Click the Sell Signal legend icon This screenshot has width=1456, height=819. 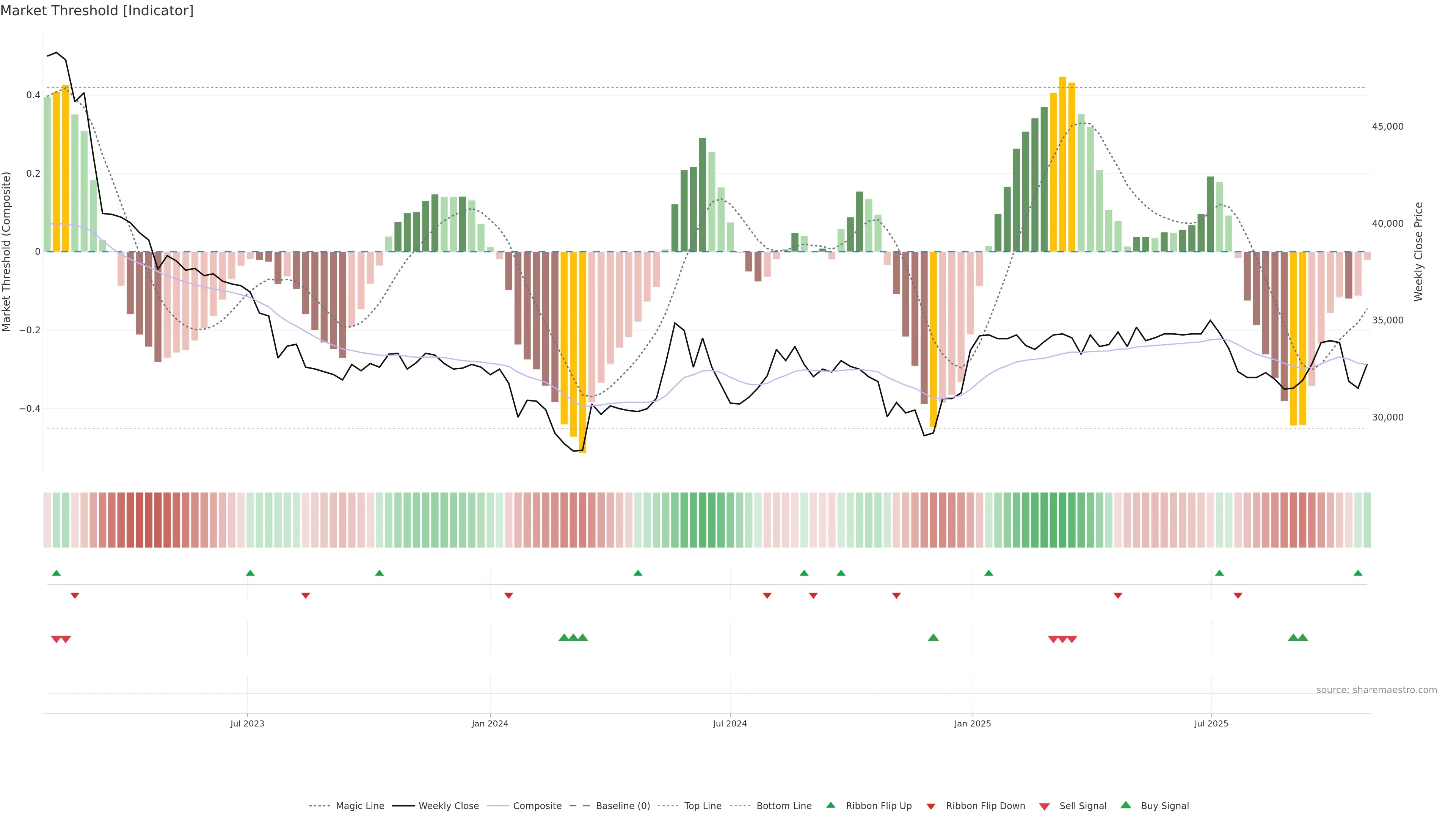click(x=1045, y=806)
